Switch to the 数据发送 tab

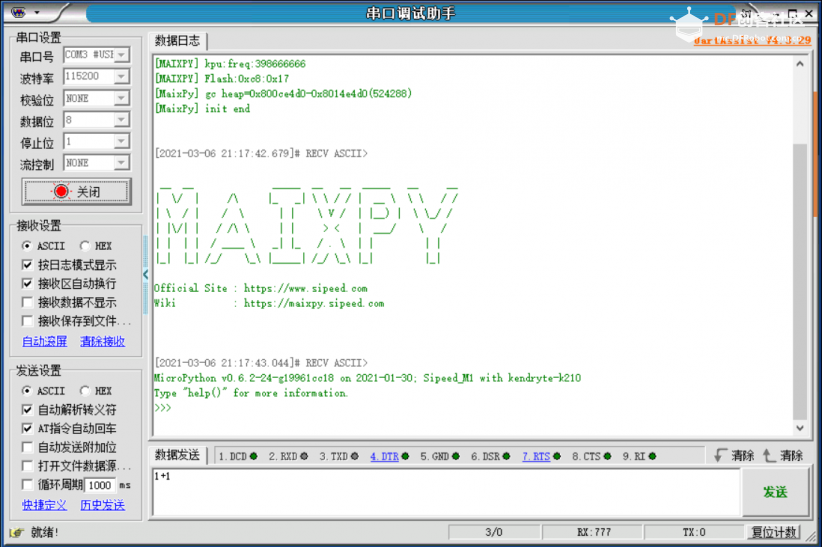(177, 455)
